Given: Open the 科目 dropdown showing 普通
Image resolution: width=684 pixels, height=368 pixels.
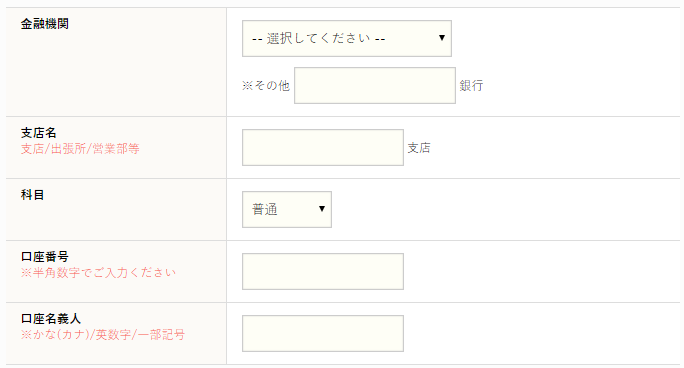Looking at the screenshot, I should point(287,209).
